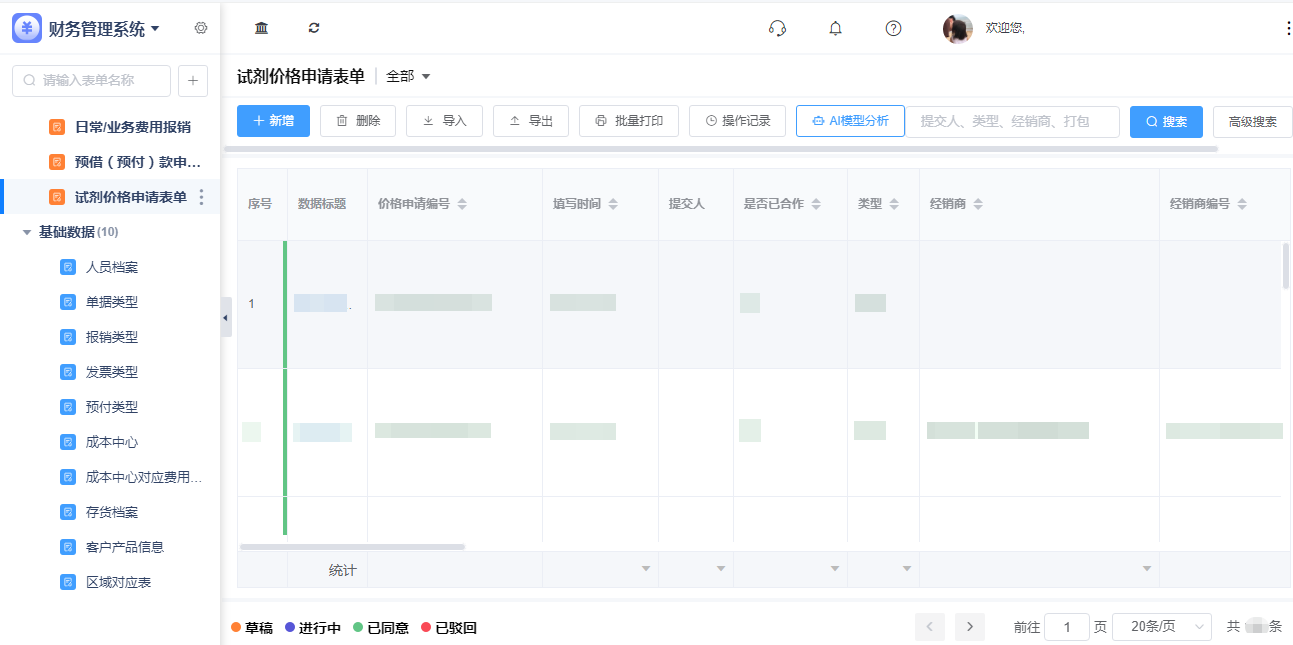1293x645 pixels.
Task: Sort by 价格申请编号 column
Action: point(461,204)
